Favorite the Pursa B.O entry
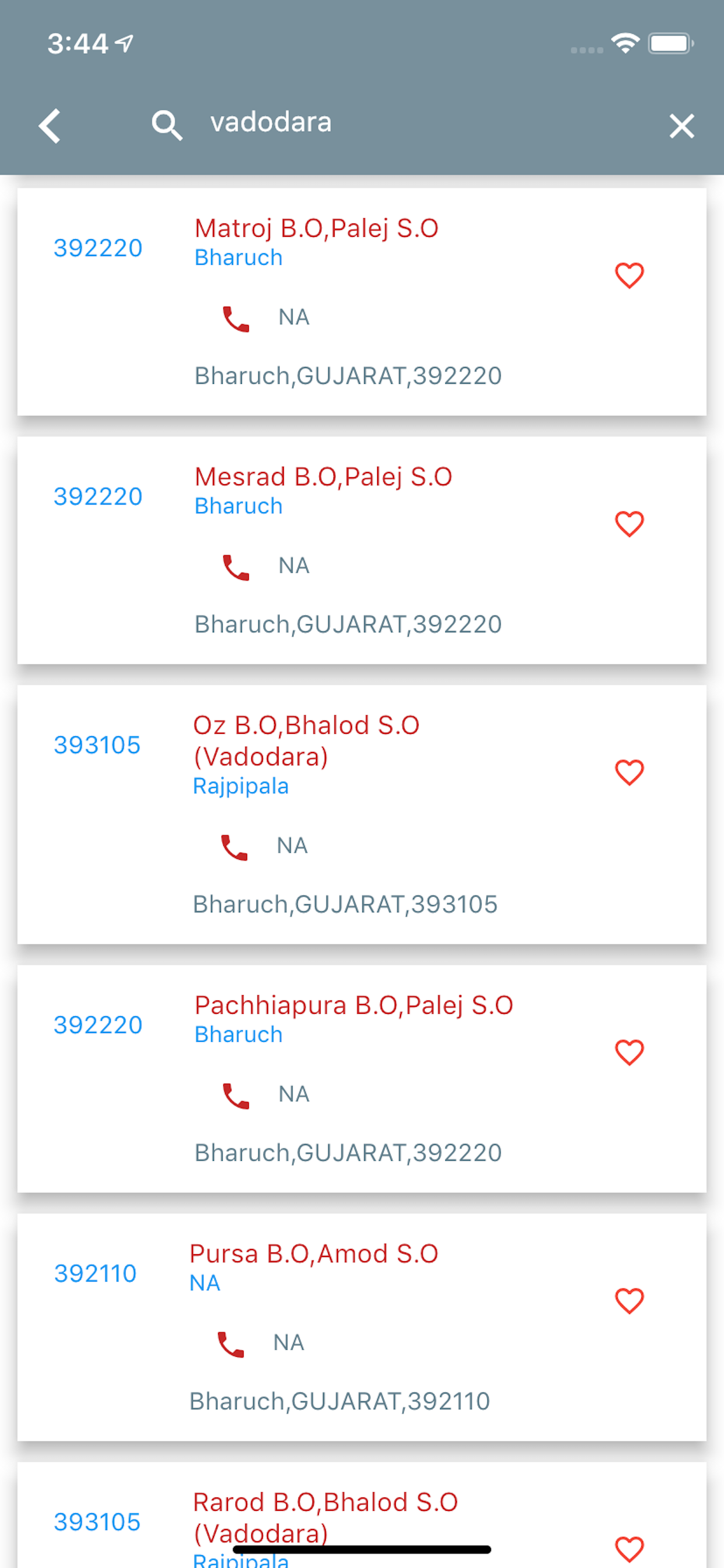The image size is (724, 1568). tap(629, 1301)
